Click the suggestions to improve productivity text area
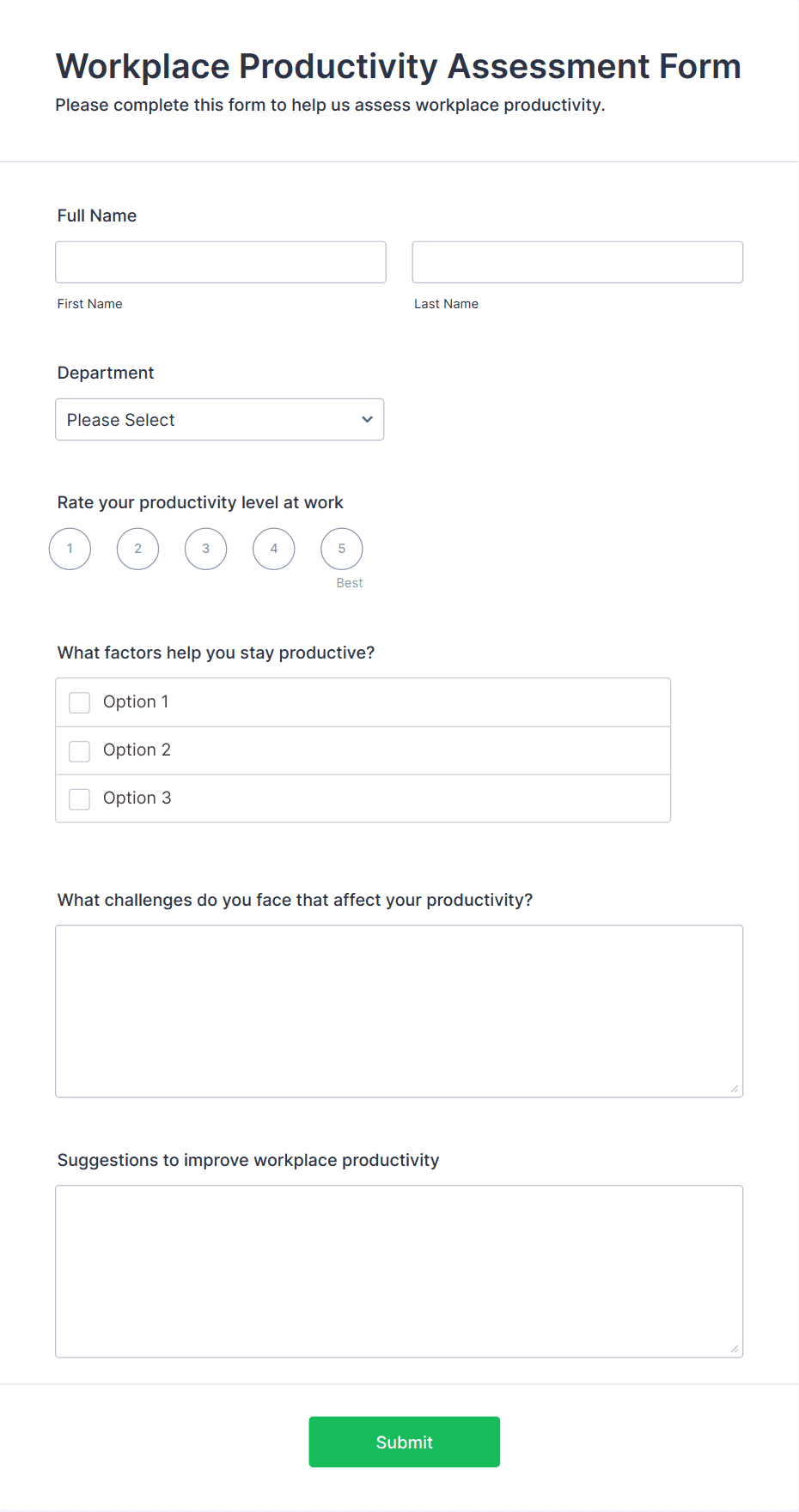The image size is (799, 1512). pos(399,1271)
